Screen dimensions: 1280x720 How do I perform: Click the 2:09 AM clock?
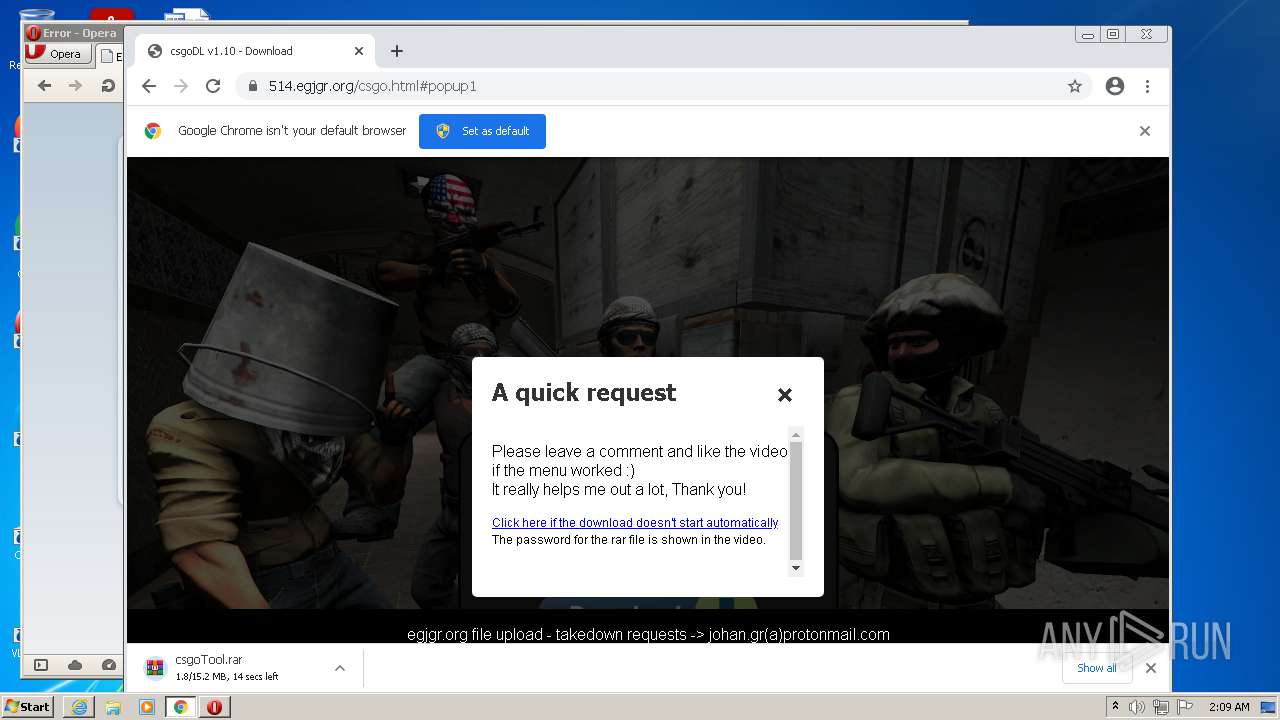pos(1229,707)
